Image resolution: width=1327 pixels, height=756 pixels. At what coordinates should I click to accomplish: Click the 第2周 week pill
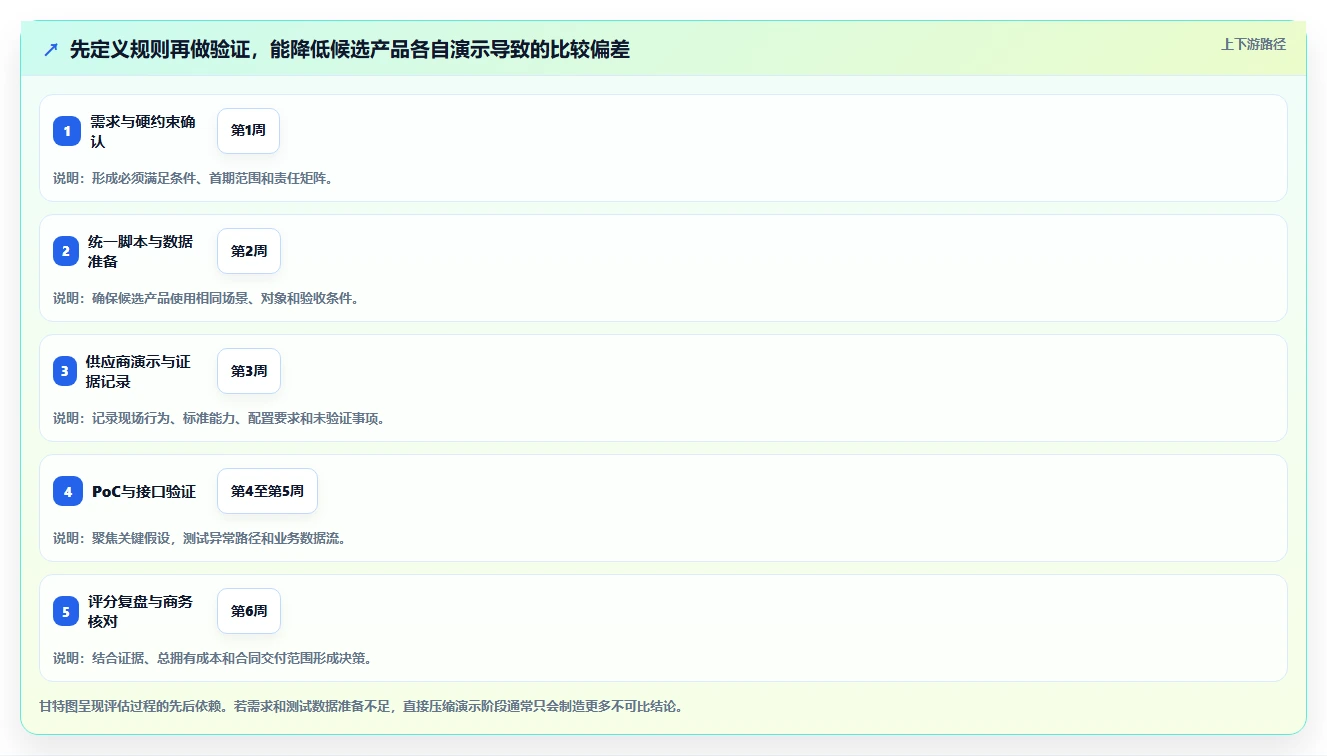249,251
